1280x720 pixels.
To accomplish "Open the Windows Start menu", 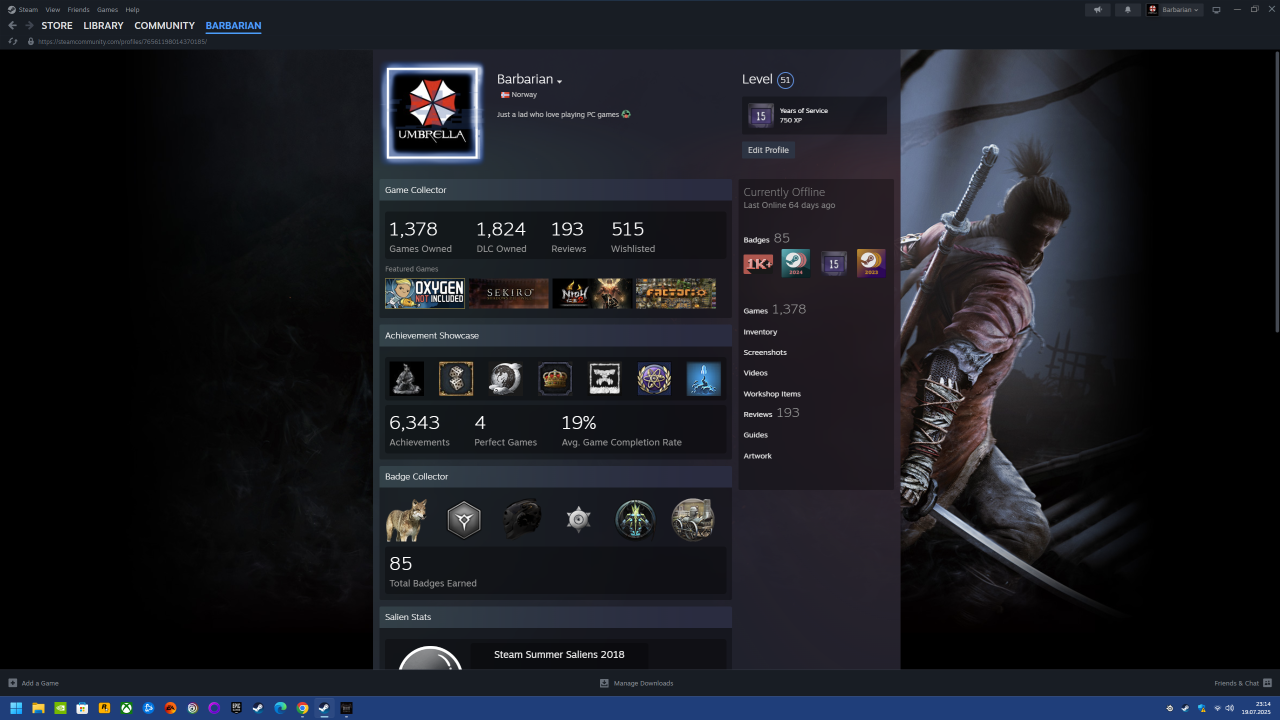I will pos(16,708).
